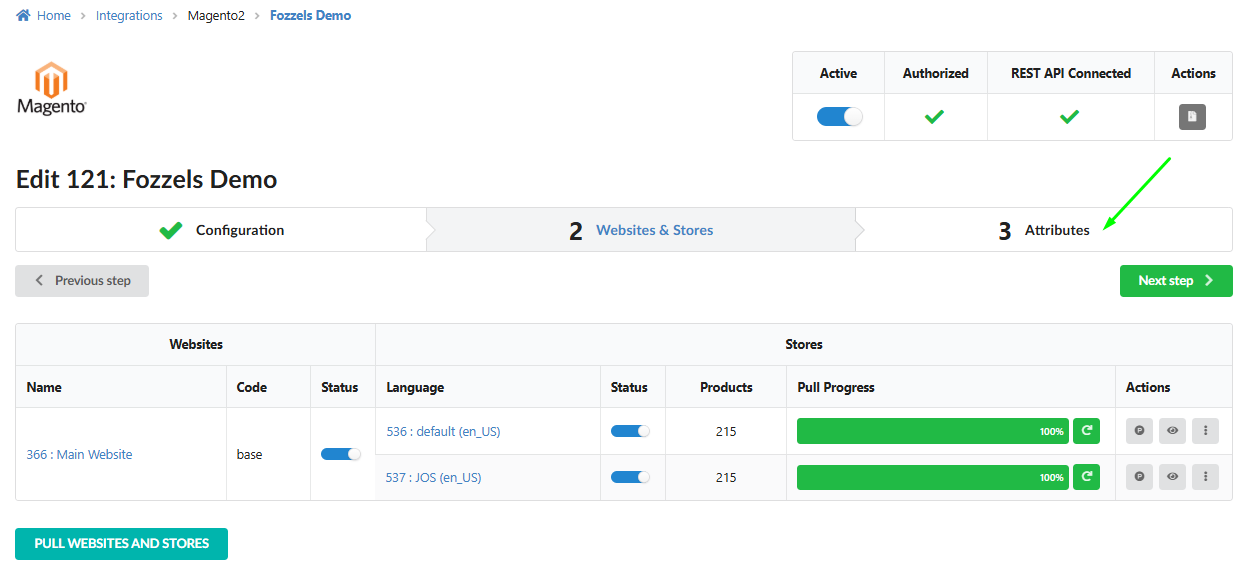View 537 JOS store with eye icon
1247x575 pixels.
(x=1172, y=477)
